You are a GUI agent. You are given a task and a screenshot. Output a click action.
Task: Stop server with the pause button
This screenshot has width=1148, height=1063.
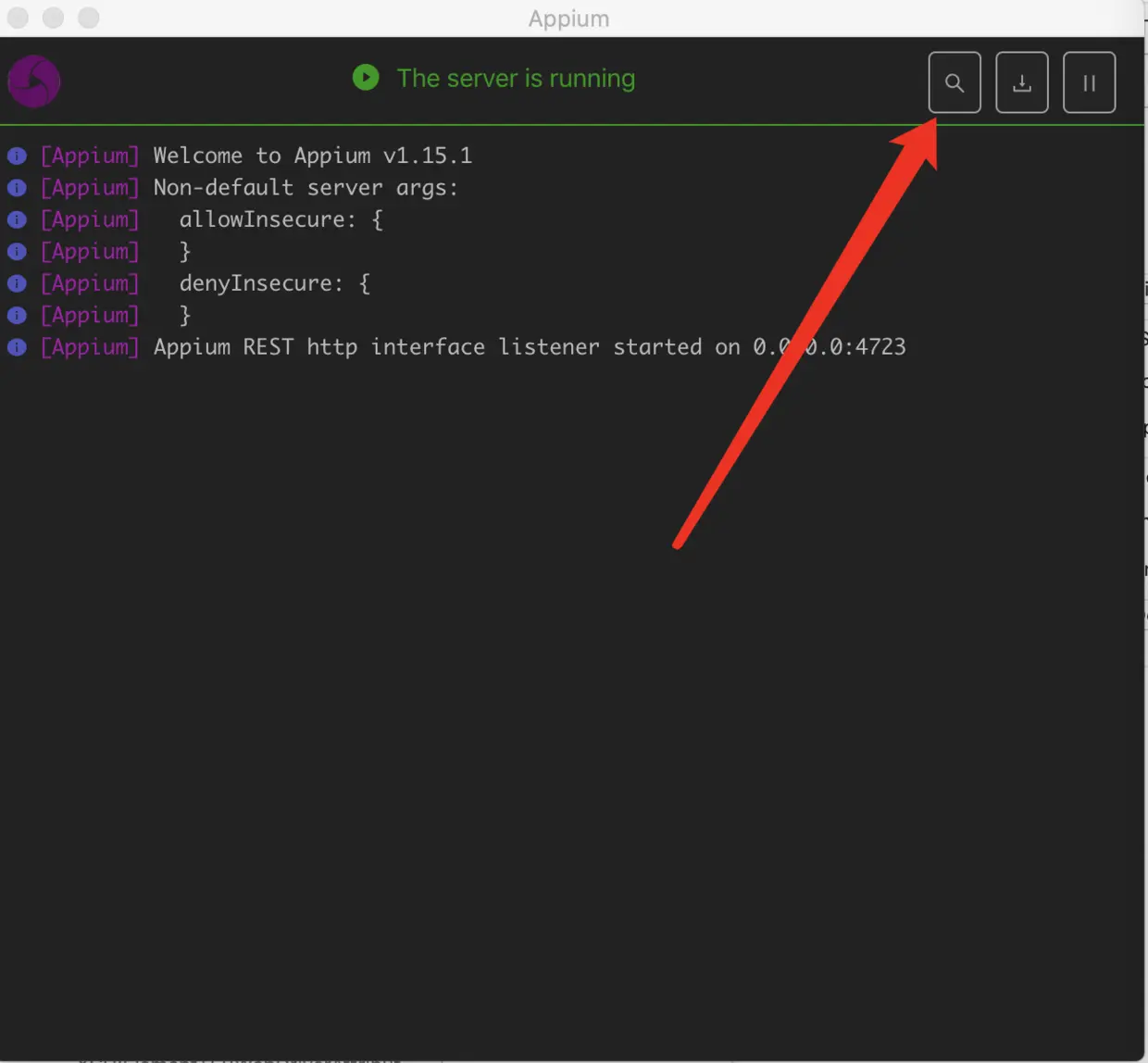(1090, 82)
